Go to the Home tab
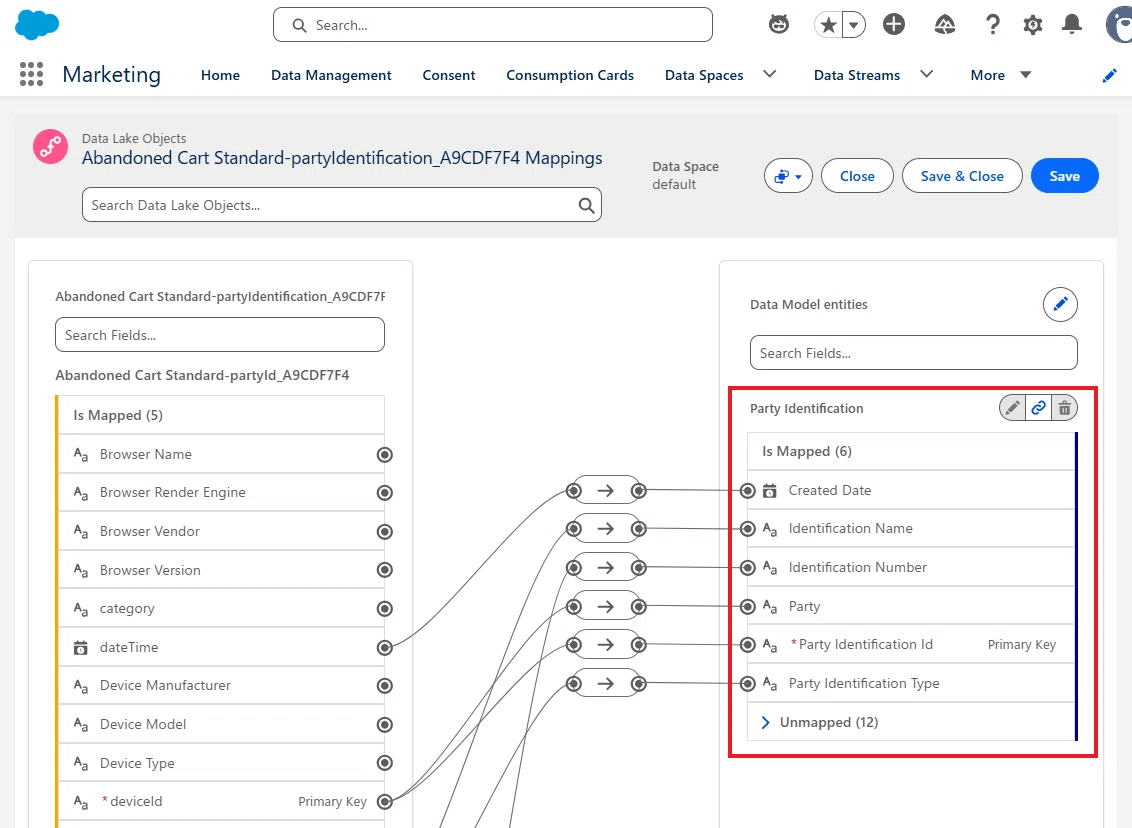Image resolution: width=1132 pixels, height=828 pixels. (220, 75)
